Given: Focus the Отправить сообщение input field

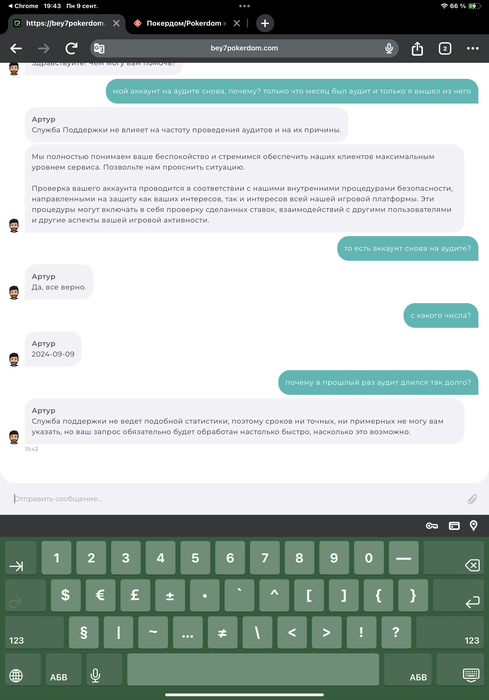Looking at the screenshot, I should pos(237,499).
